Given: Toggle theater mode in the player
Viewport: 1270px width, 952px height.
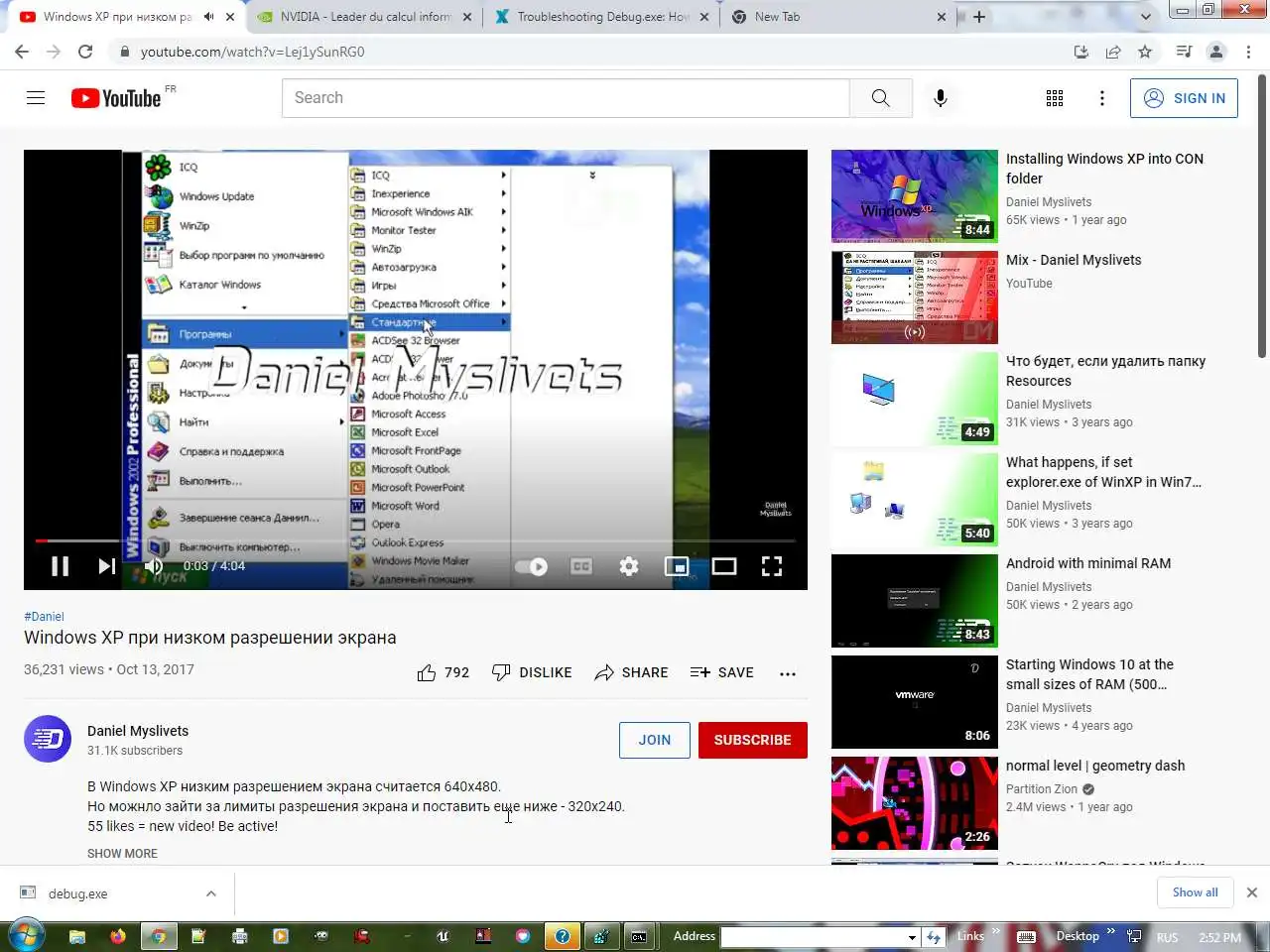Looking at the screenshot, I should pyautogui.click(x=724, y=566).
